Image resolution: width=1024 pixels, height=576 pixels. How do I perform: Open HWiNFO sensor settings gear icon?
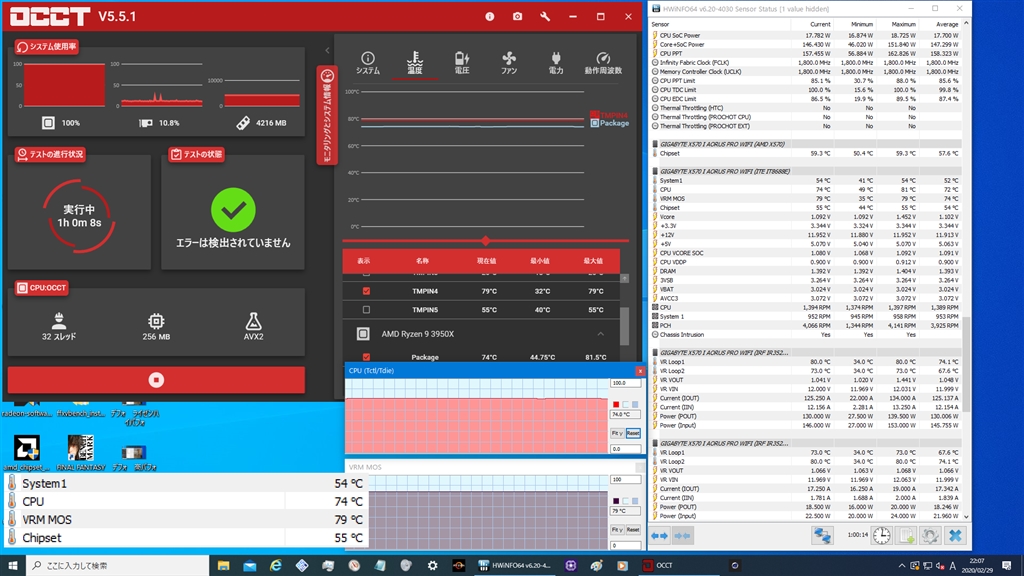929,536
